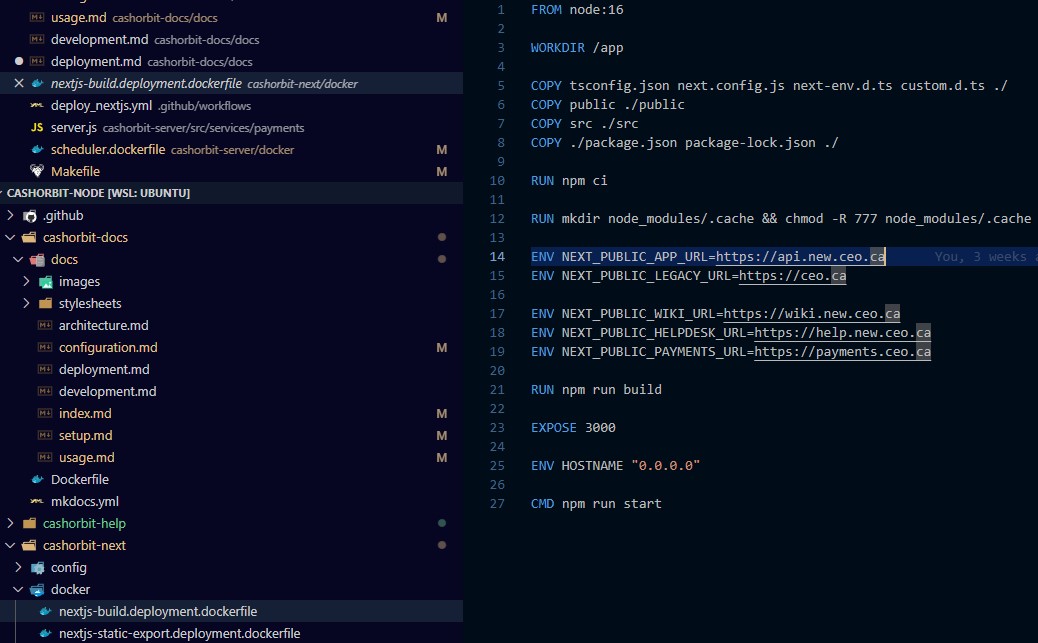Open configuration.md in the docs folder
1038x643 pixels.
108,348
